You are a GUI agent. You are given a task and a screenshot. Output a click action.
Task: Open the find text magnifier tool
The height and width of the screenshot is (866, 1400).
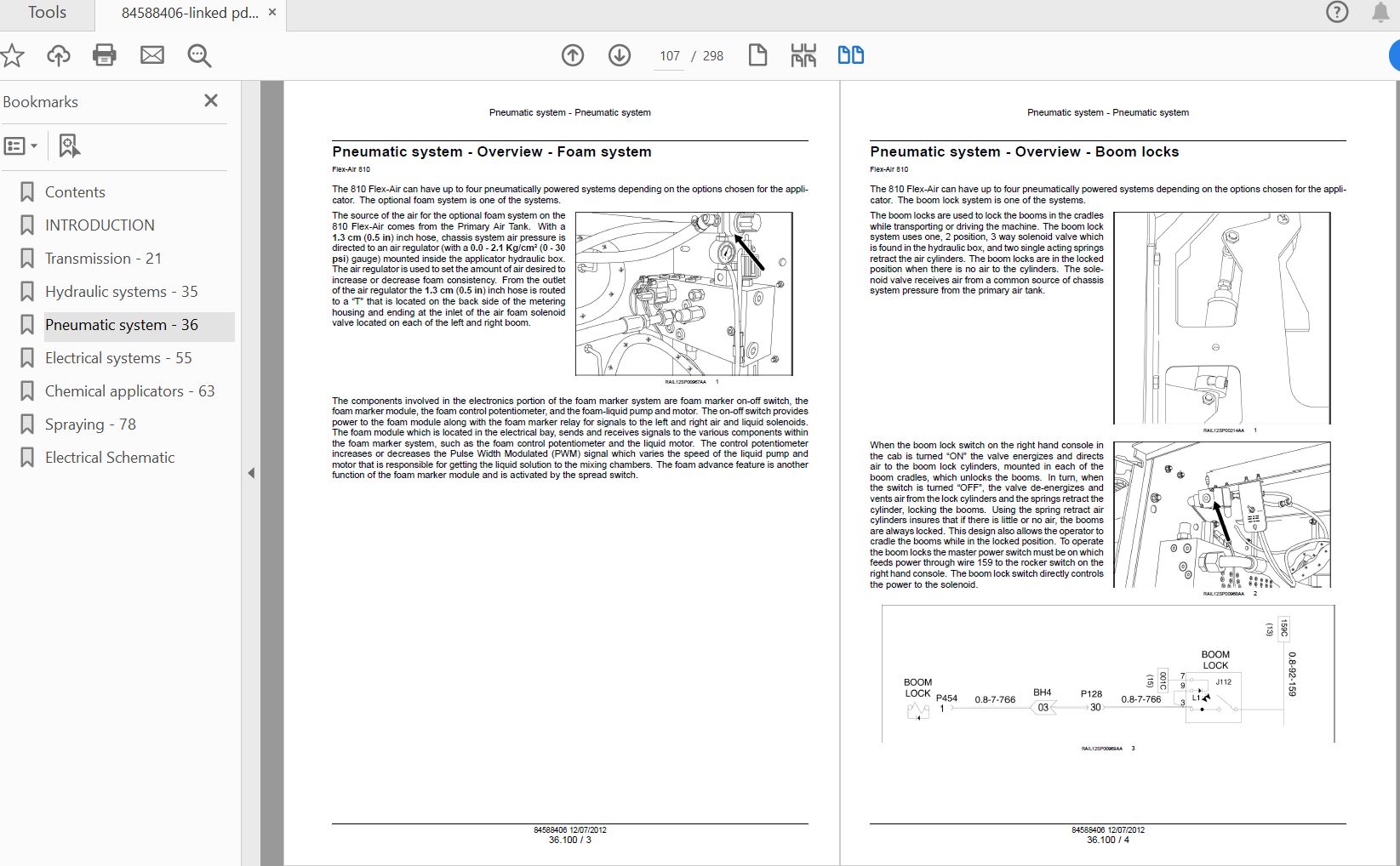point(199,56)
